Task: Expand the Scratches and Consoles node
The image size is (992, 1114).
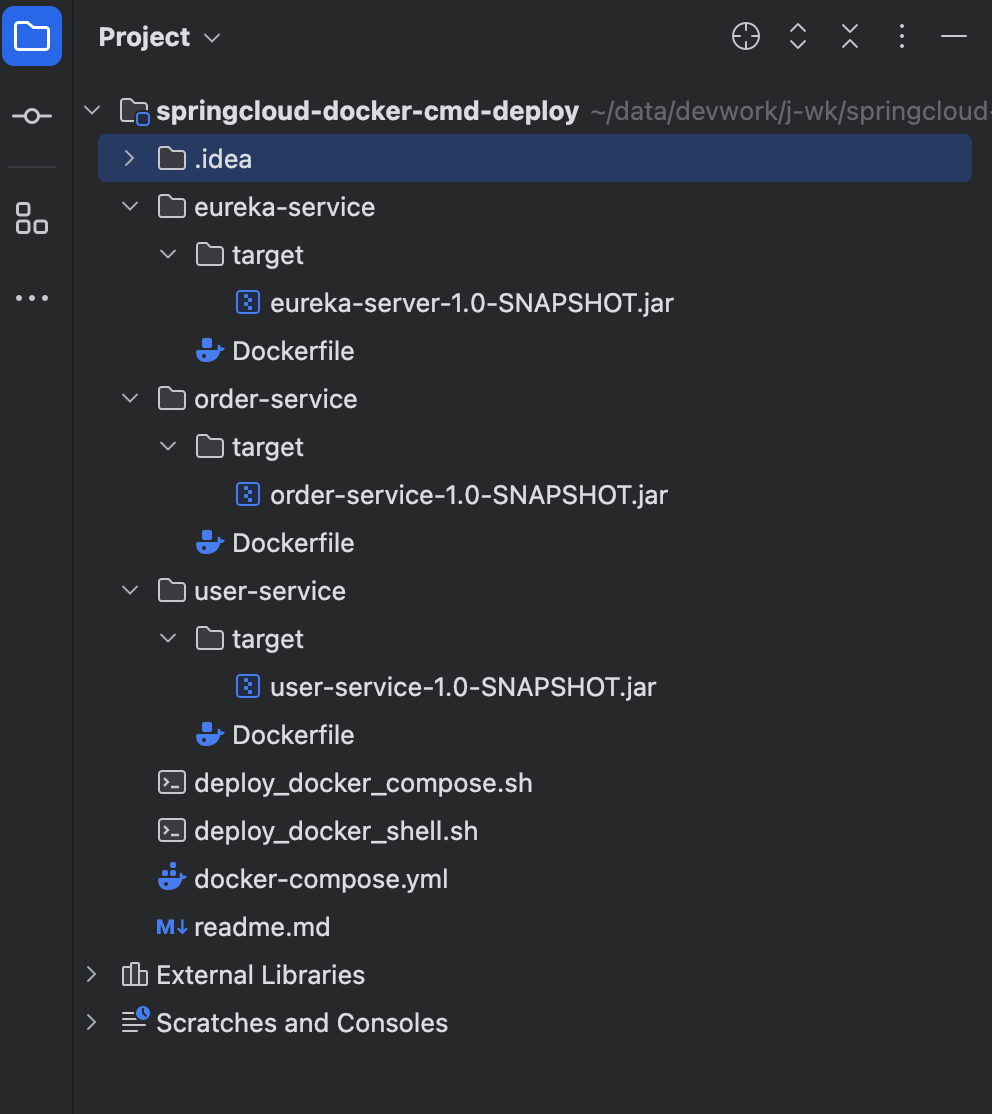Action: point(91,1022)
